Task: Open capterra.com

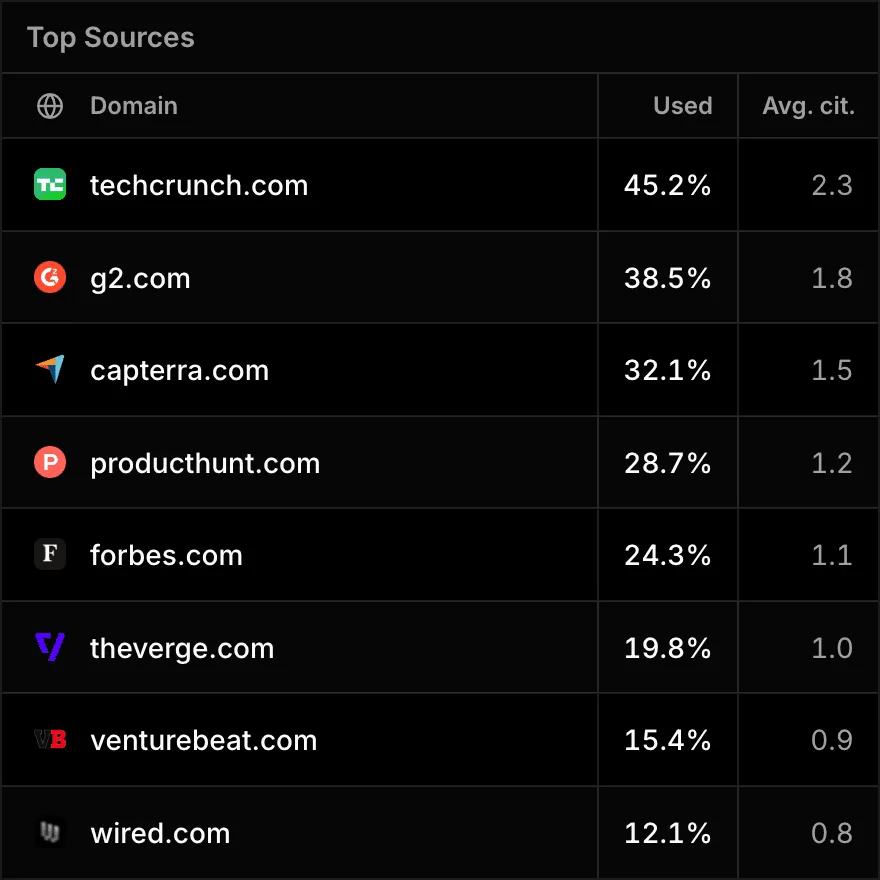Action: (x=179, y=370)
